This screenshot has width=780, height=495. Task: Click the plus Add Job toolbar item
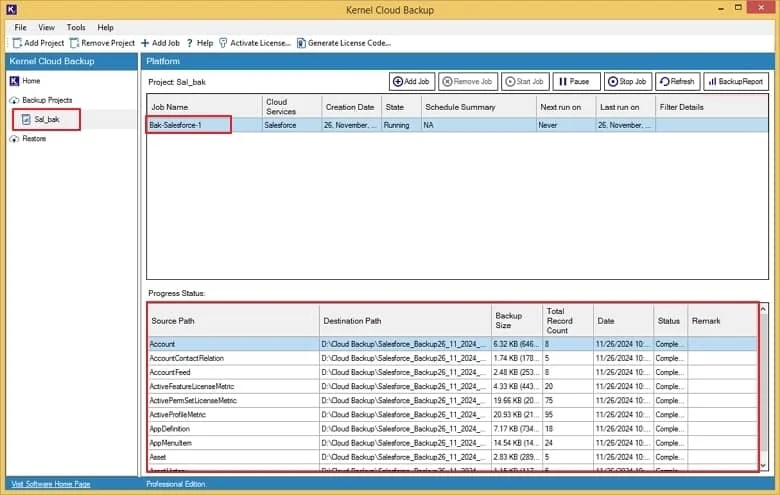coord(160,43)
